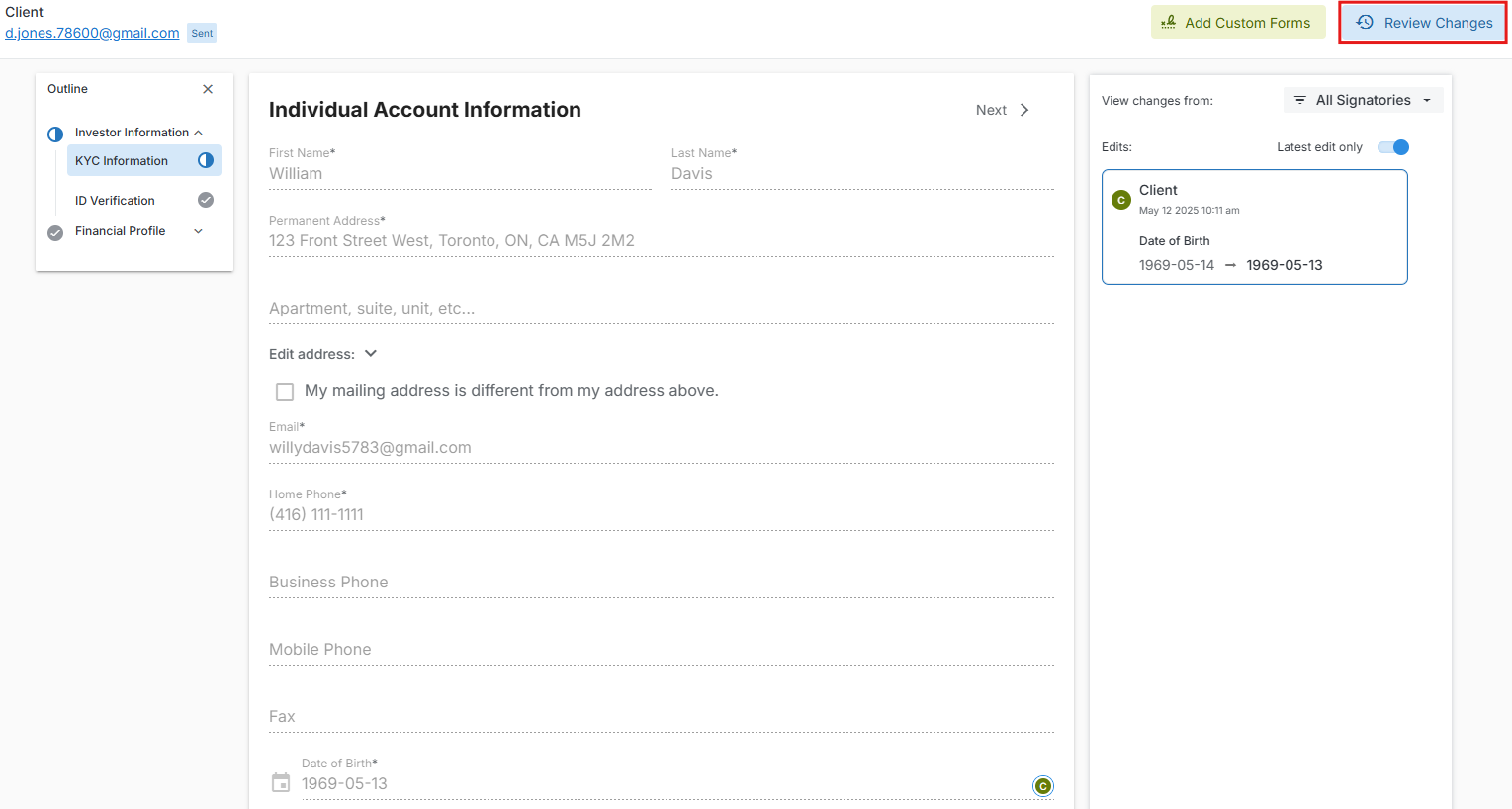
Task: Click the Client edit card
Action: (x=1255, y=226)
